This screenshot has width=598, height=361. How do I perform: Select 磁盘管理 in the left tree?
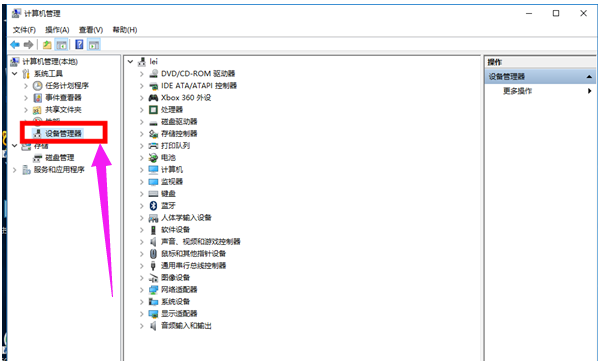60,158
